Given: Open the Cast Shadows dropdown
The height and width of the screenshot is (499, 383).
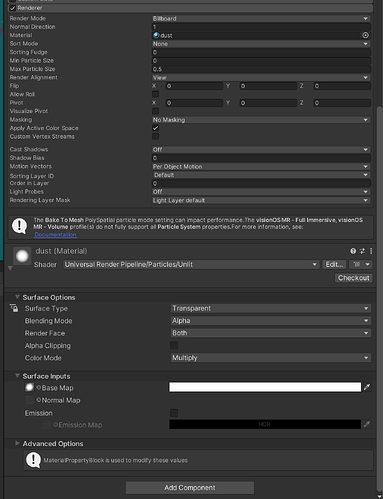Looking at the screenshot, I should 261,149.
